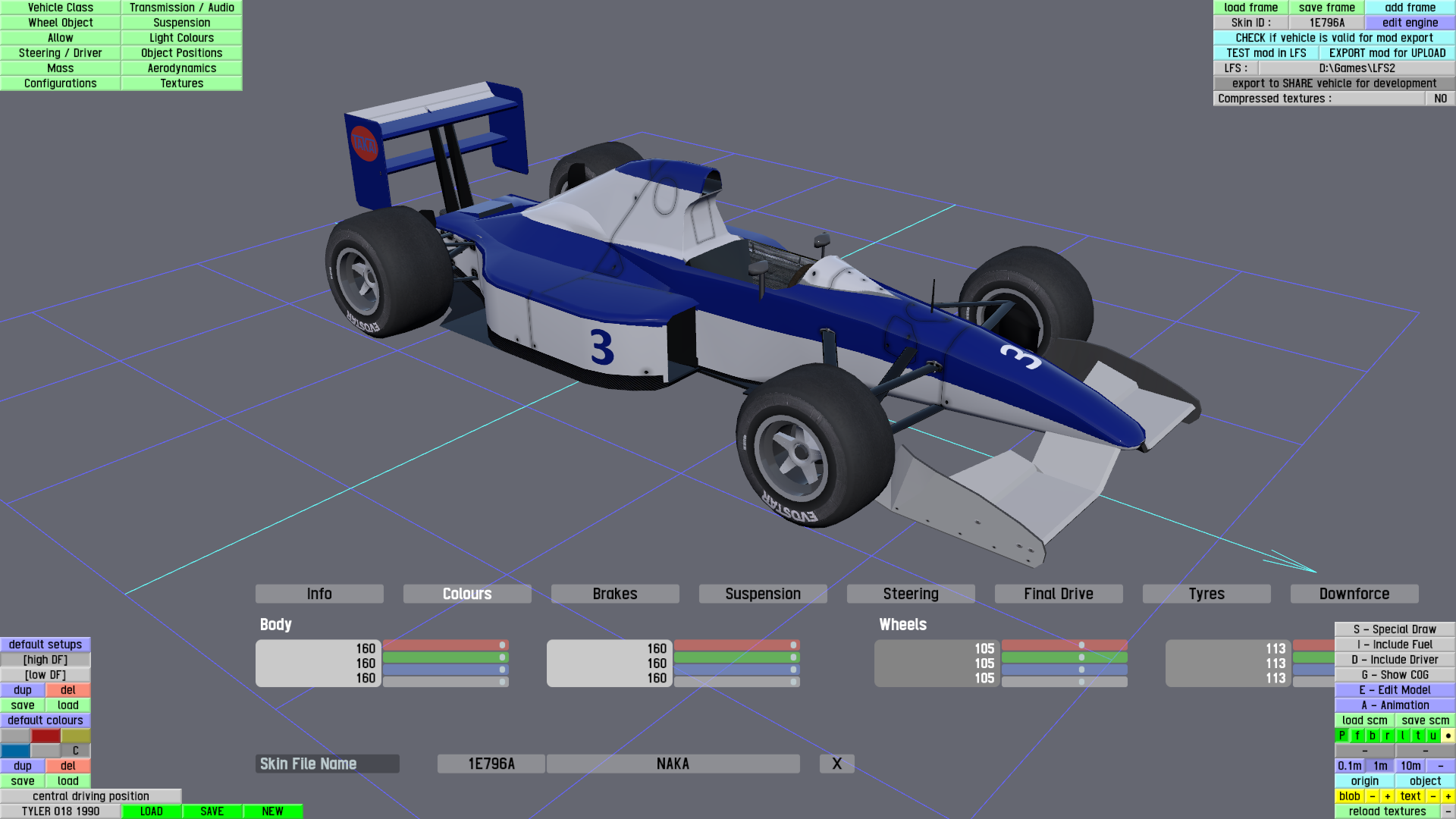Click E - Edit Model button
This screenshot has width=1456, height=819.
pos(1395,690)
